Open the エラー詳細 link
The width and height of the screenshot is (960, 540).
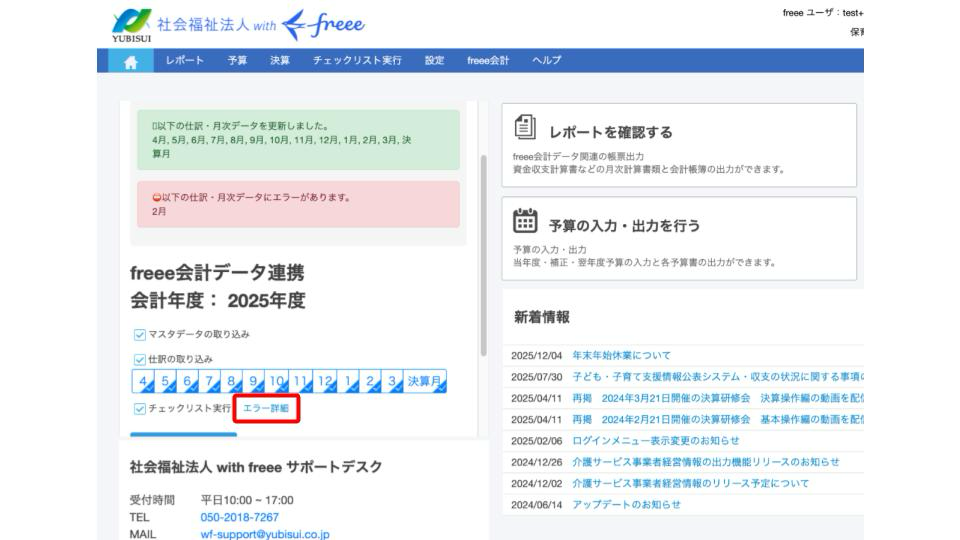point(266,408)
